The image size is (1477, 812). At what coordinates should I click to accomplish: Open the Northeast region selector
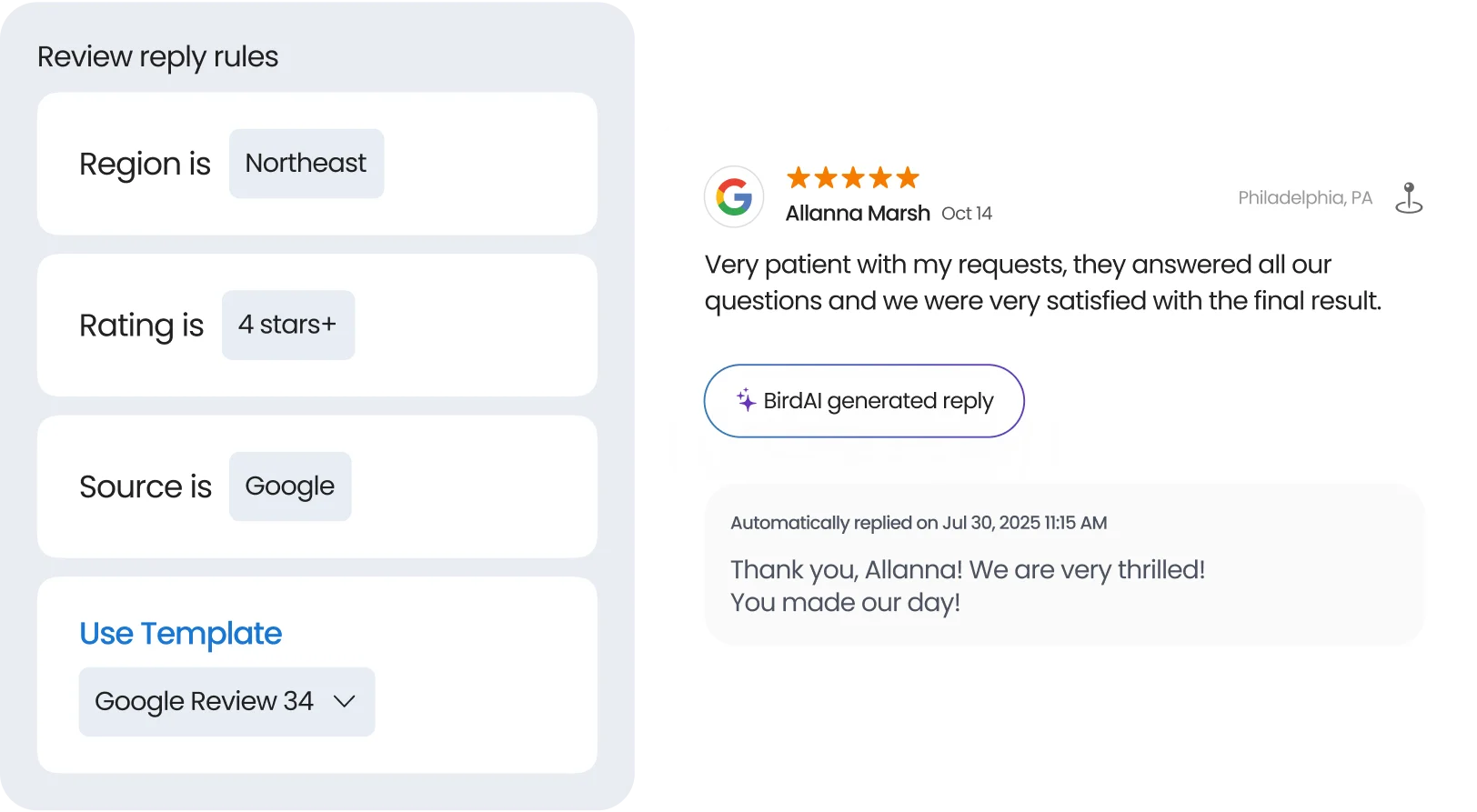point(306,164)
